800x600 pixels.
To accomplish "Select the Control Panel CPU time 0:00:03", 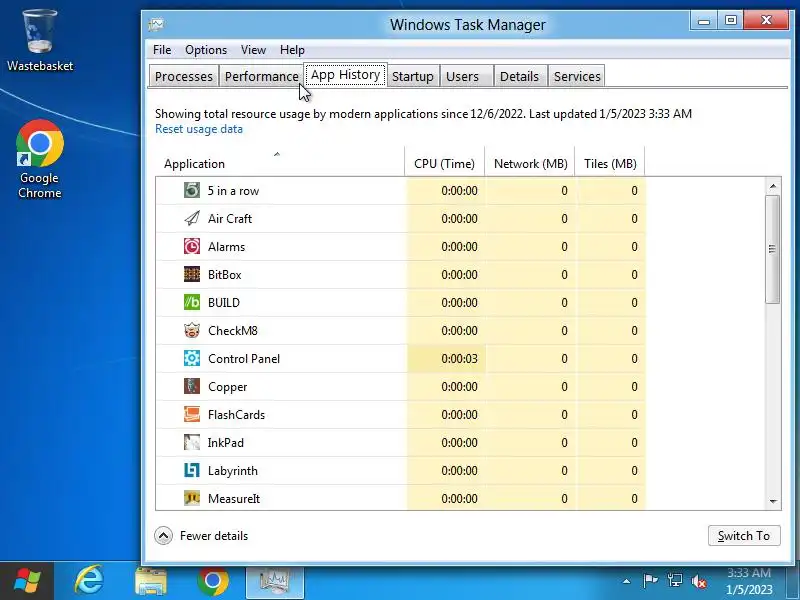I will point(459,359).
